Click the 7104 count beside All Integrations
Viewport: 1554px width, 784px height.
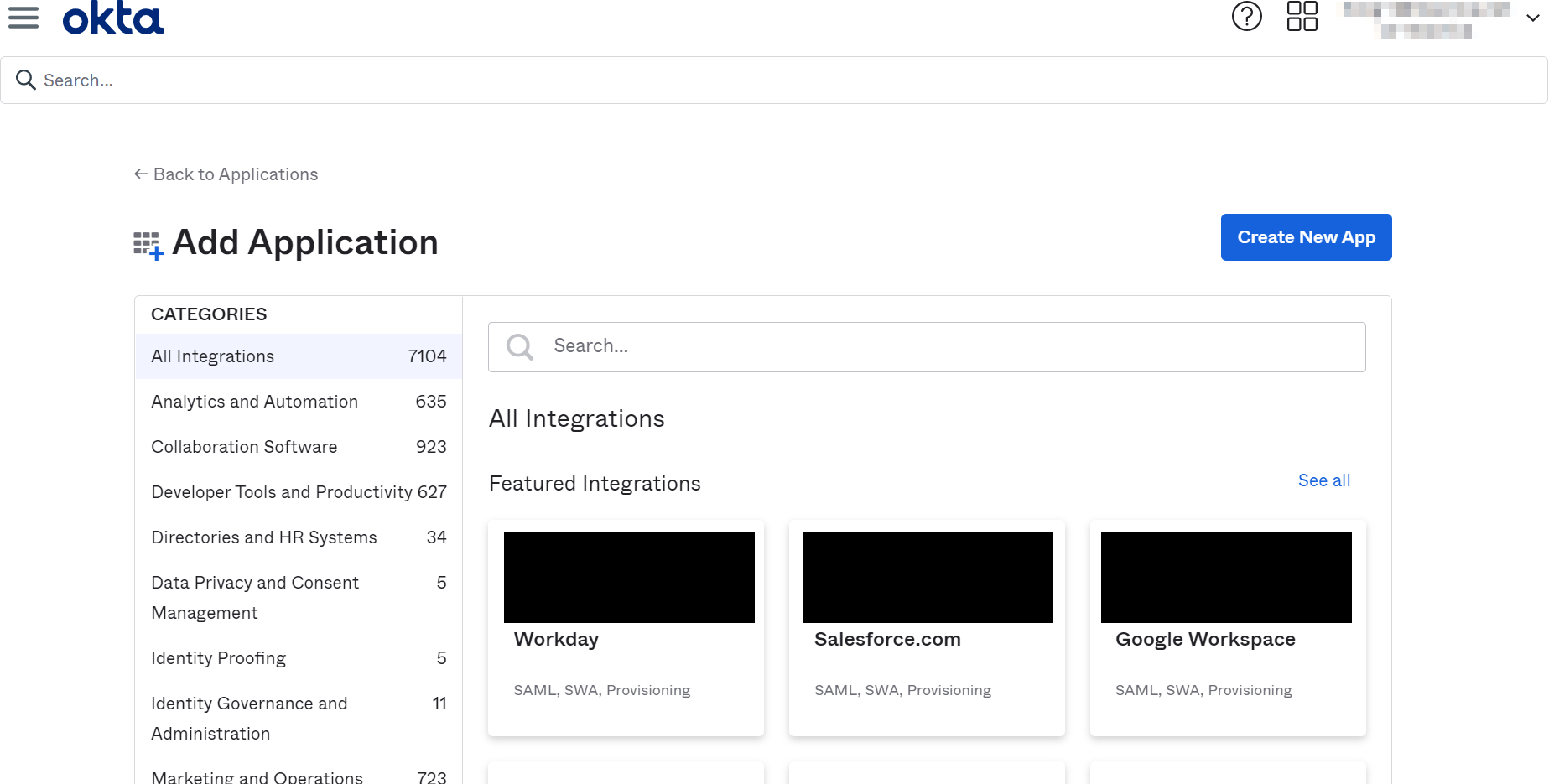[x=427, y=356]
